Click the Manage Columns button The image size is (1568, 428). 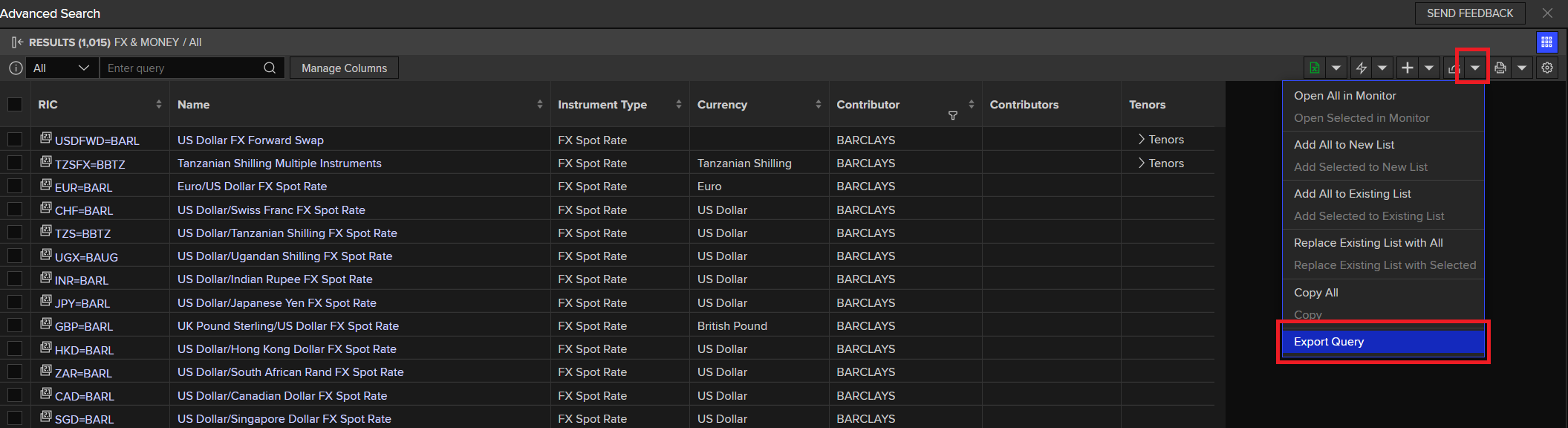[344, 68]
